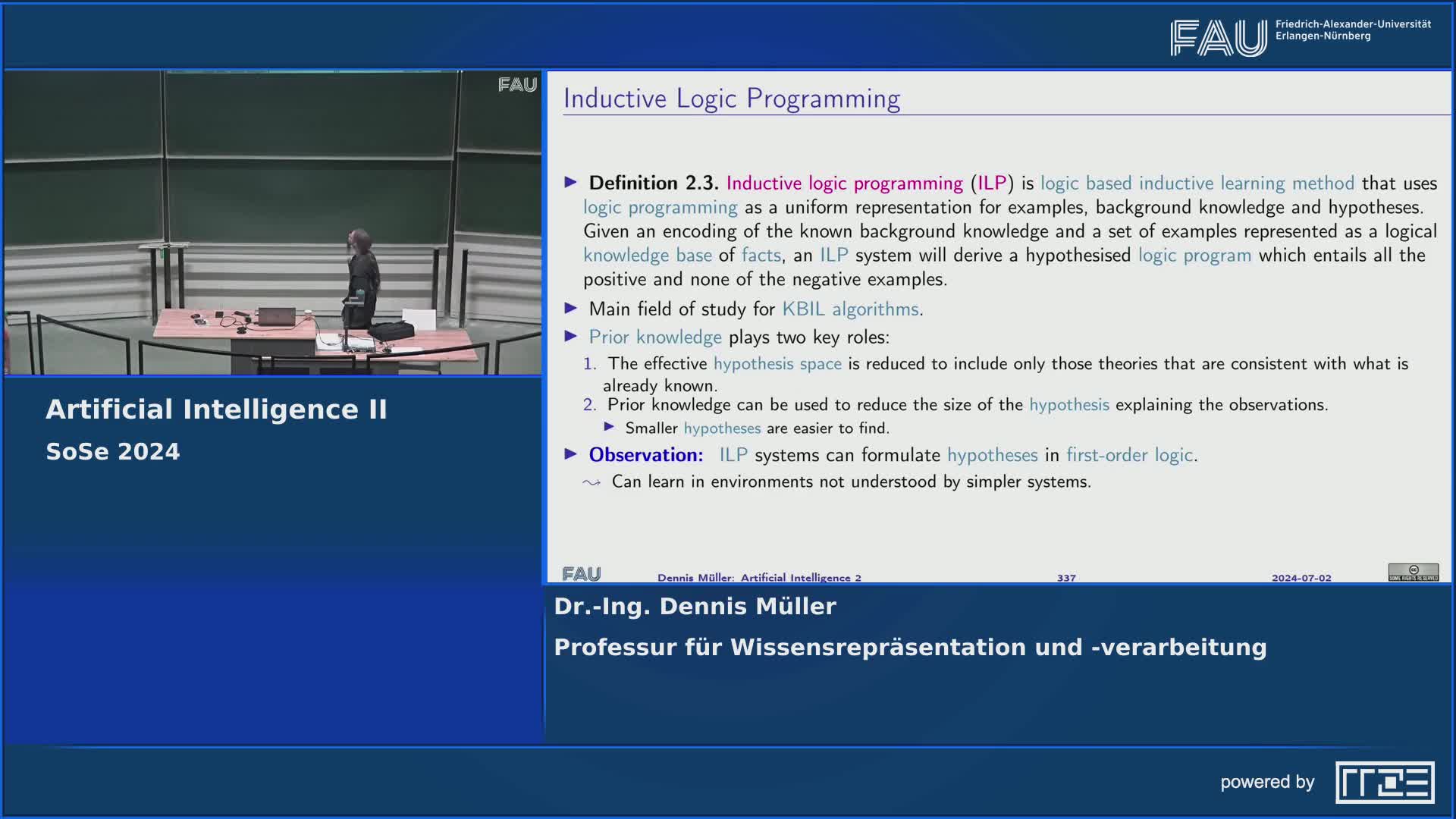Click the squiggly arrow before 'Can learn'
This screenshot has height=819, width=1456.
[x=591, y=482]
